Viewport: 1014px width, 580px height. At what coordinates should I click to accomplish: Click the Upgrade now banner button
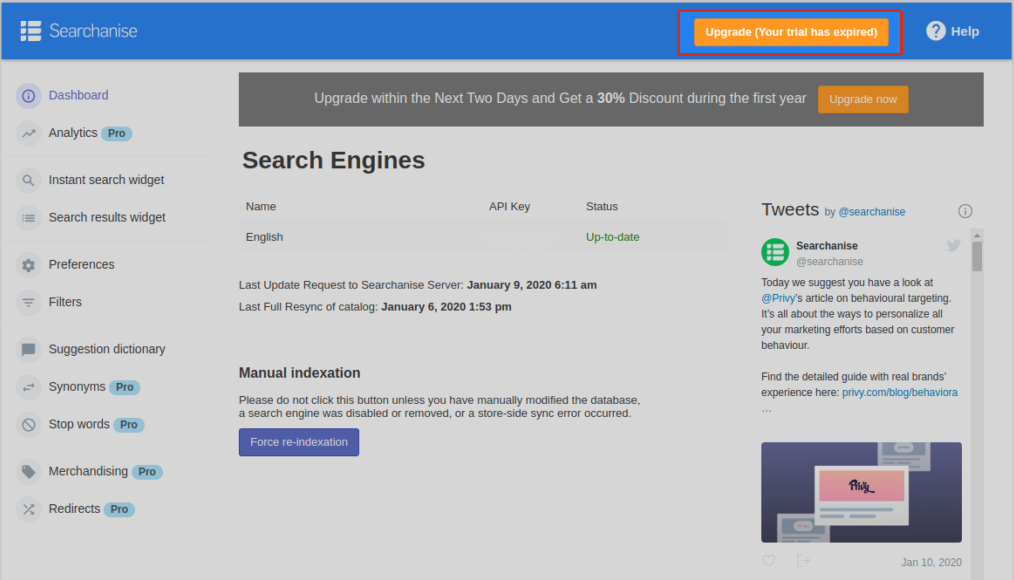click(x=862, y=99)
